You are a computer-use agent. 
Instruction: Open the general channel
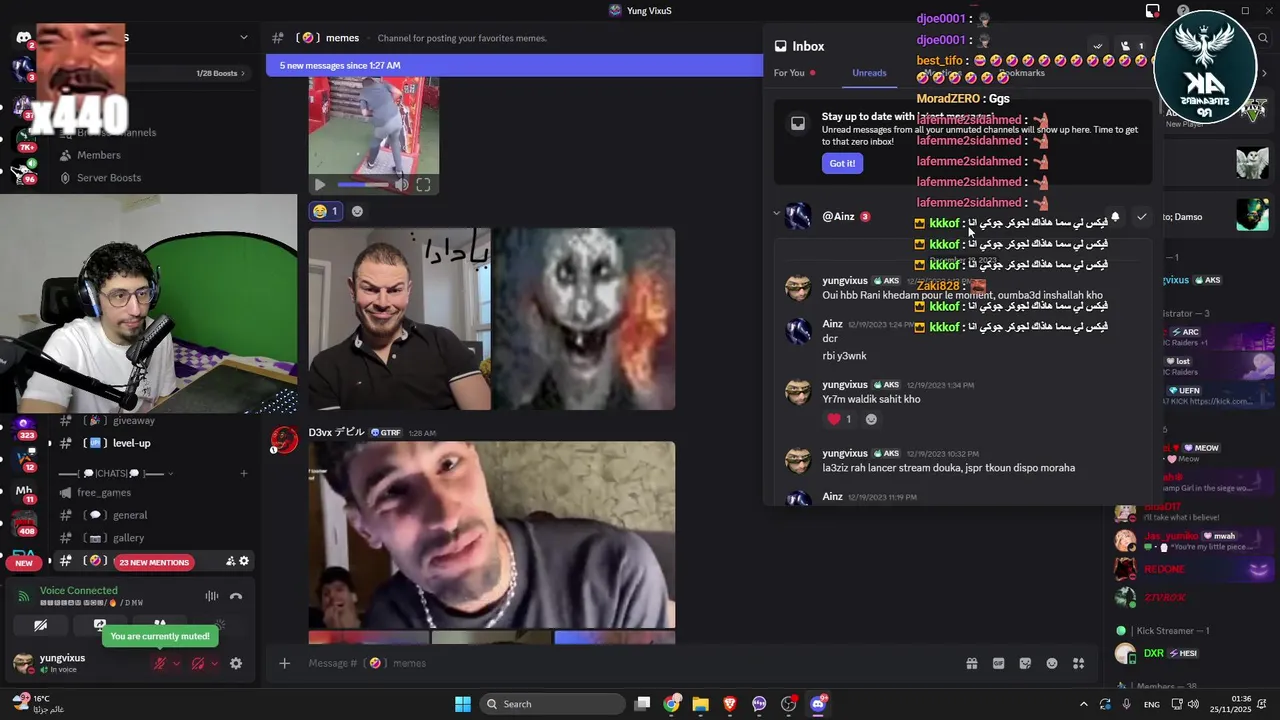130,515
